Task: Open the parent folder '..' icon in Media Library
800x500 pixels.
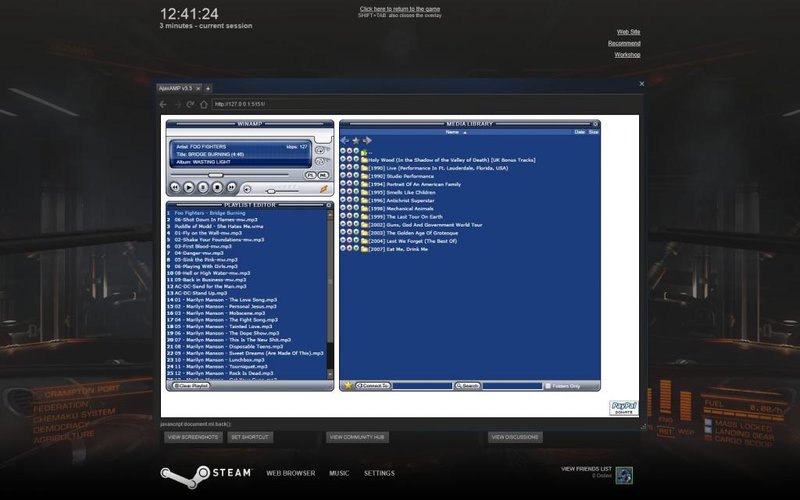Action: pyautogui.click(x=364, y=152)
